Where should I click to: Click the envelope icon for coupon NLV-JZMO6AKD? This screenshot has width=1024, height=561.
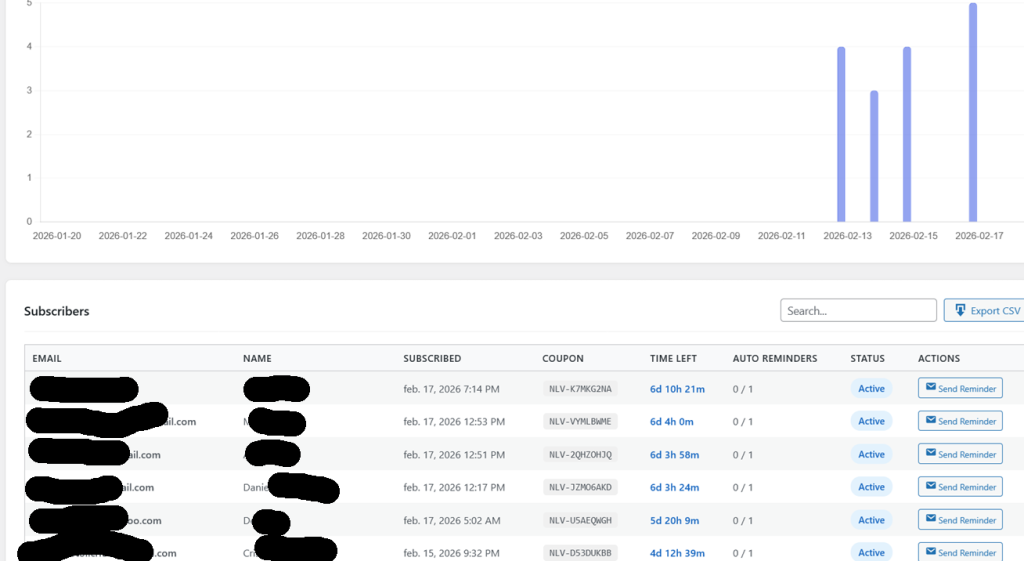[931, 486]
